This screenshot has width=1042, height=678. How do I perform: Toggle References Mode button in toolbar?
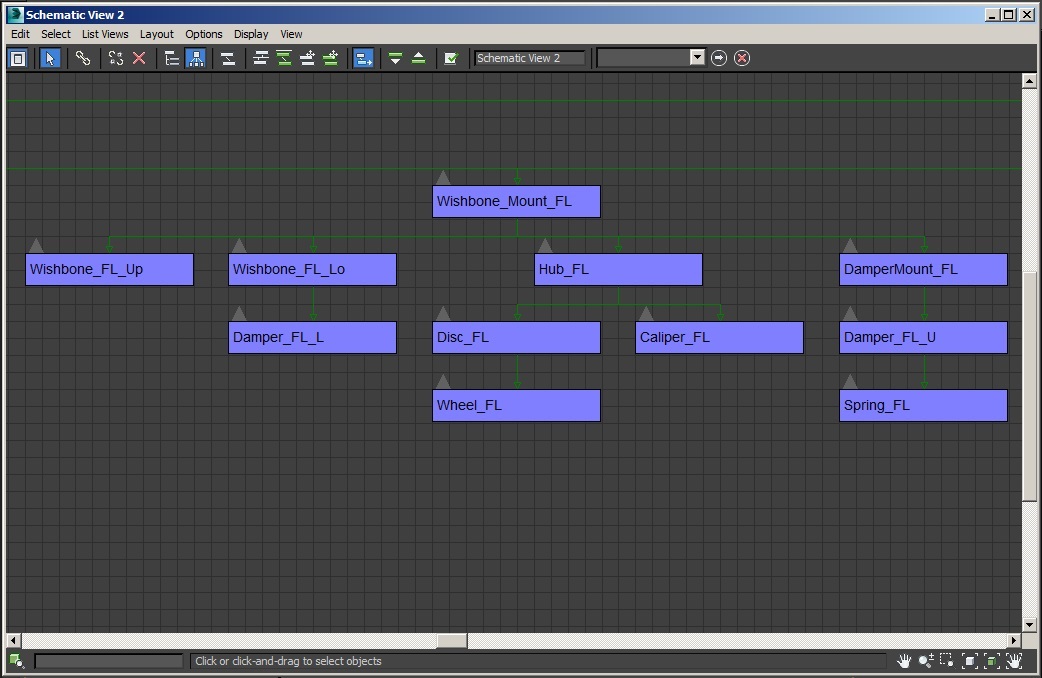[195, 58]
